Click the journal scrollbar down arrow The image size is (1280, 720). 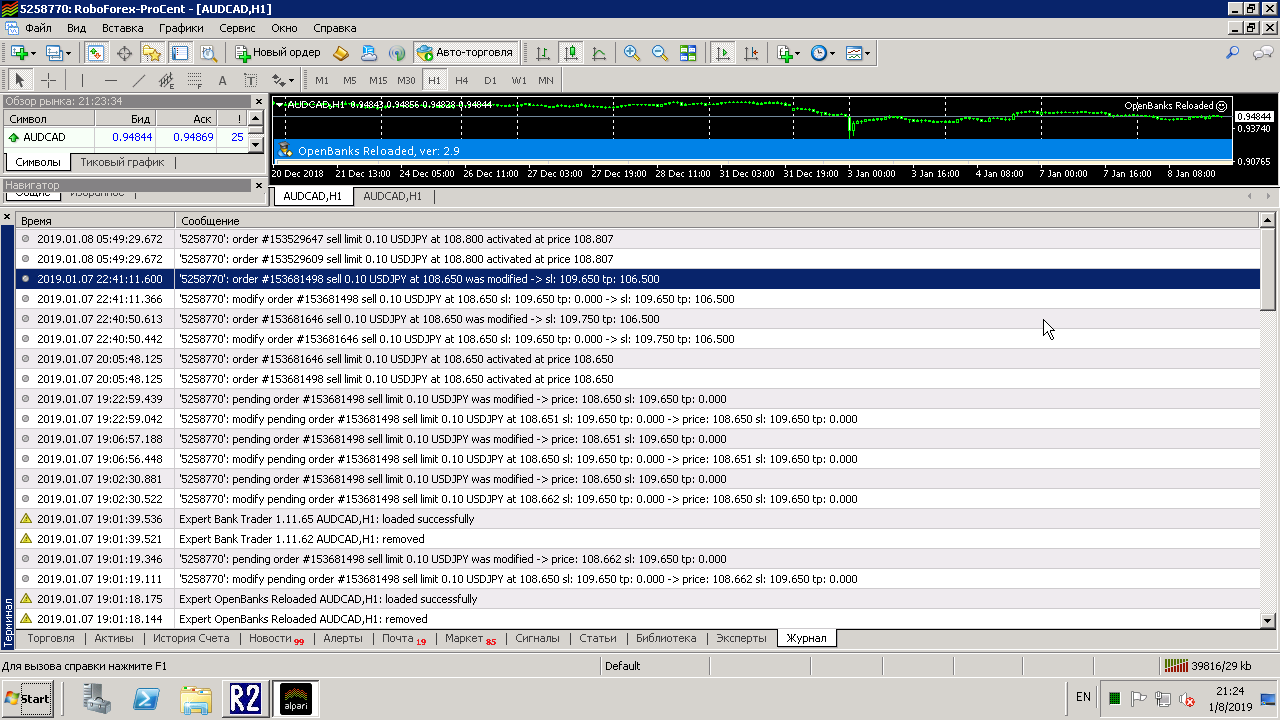coord(1268,621)
